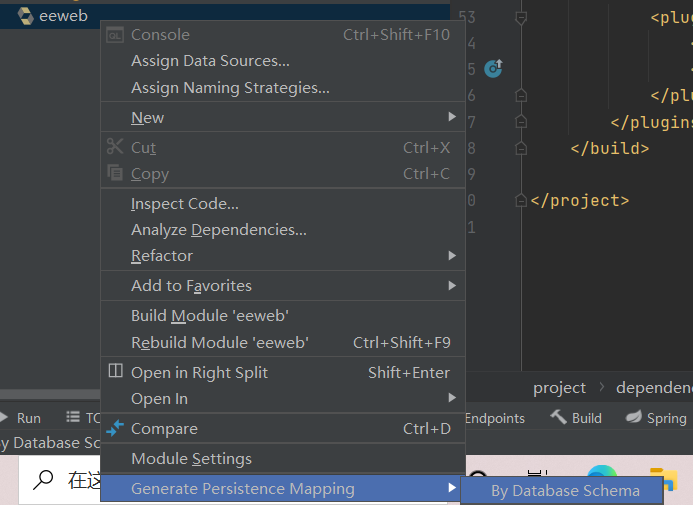Click the dependencies breadcrumb

654,388
